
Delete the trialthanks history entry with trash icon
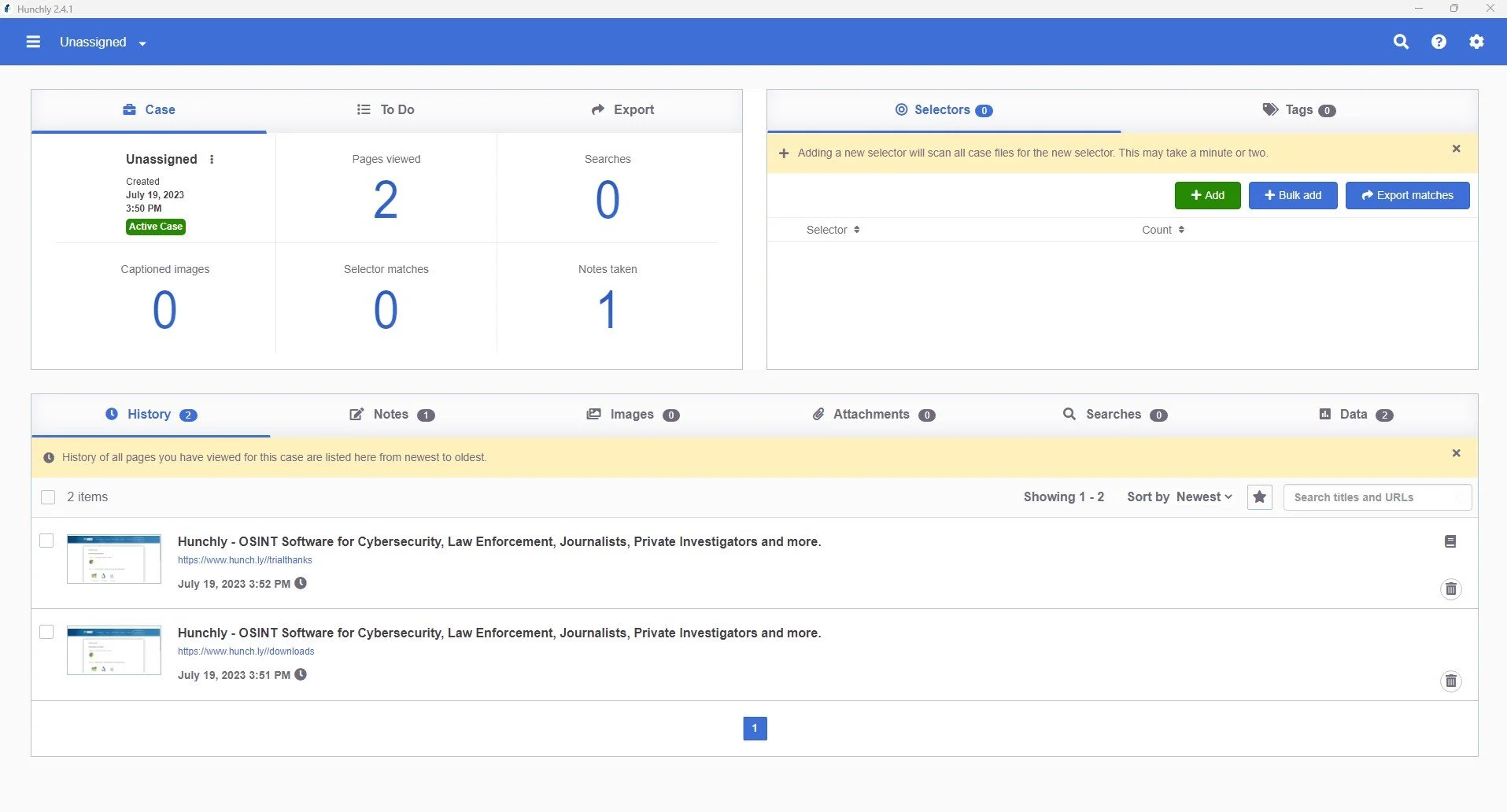[x=1450, y=589]
